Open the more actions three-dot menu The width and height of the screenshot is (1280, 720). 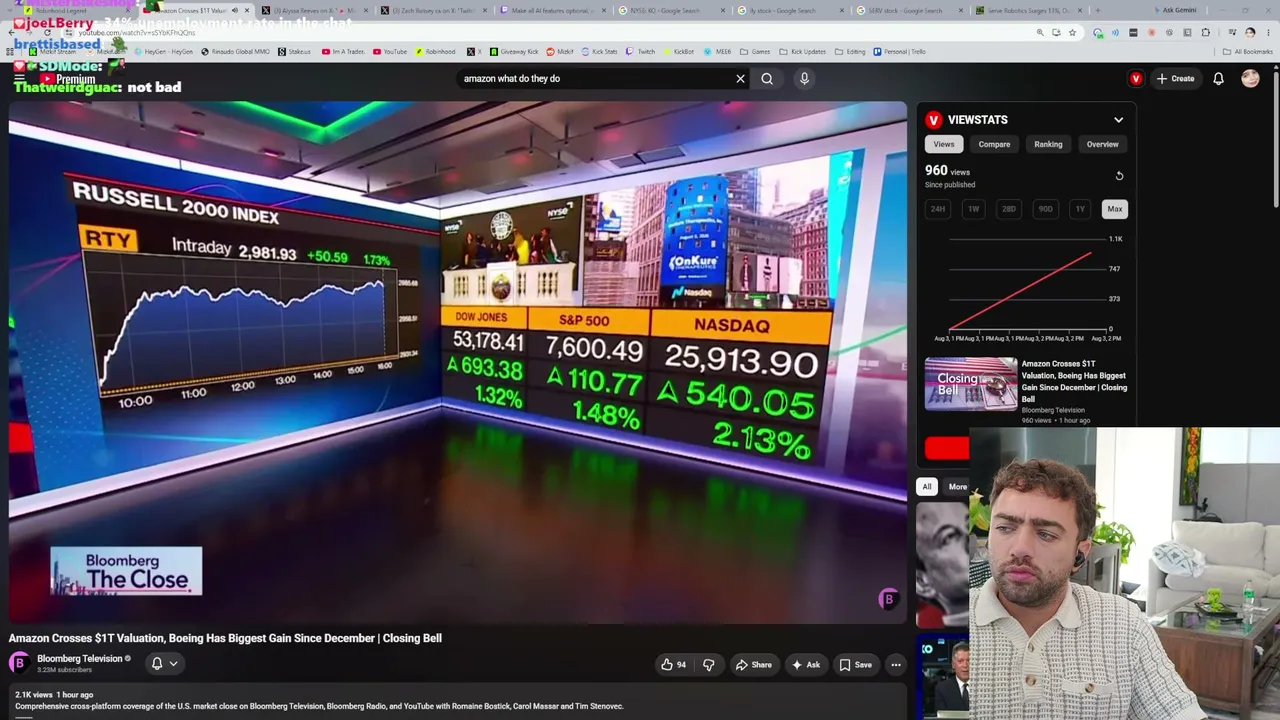(x=896, y=665)
